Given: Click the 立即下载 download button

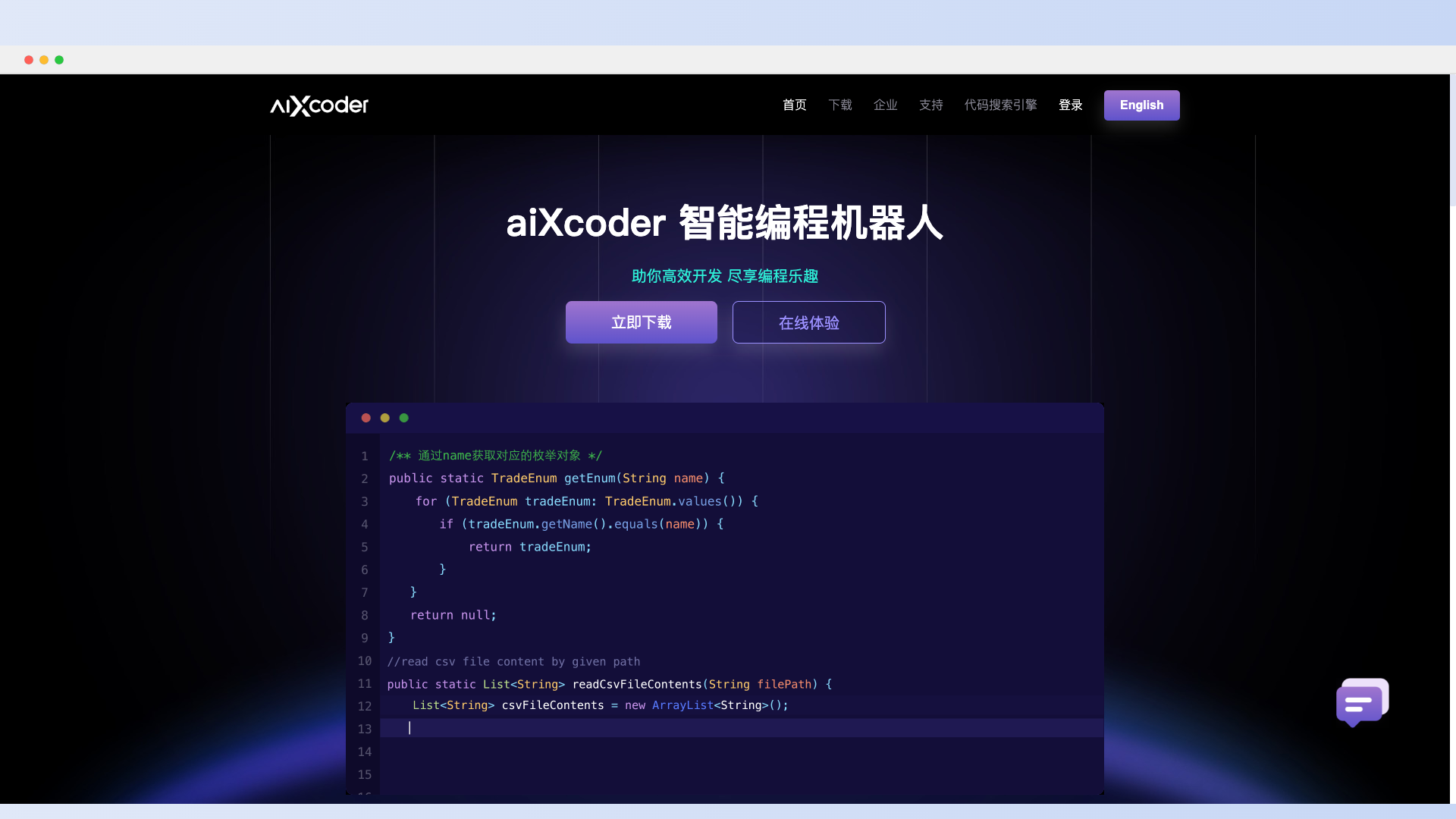Looking at the screenshot, I should coord(641,322).
